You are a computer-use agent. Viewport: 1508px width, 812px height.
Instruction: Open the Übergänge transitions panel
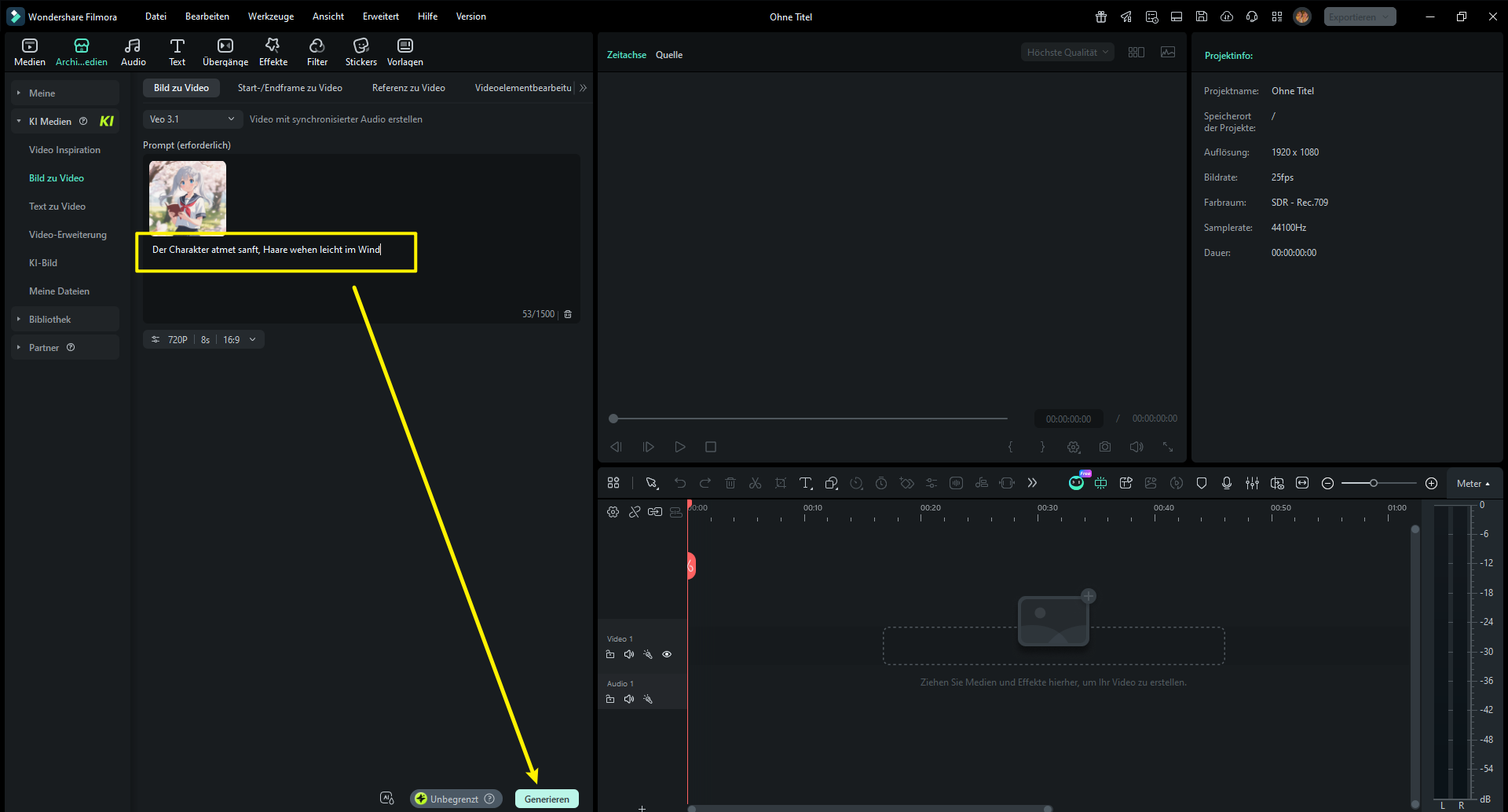225,52
